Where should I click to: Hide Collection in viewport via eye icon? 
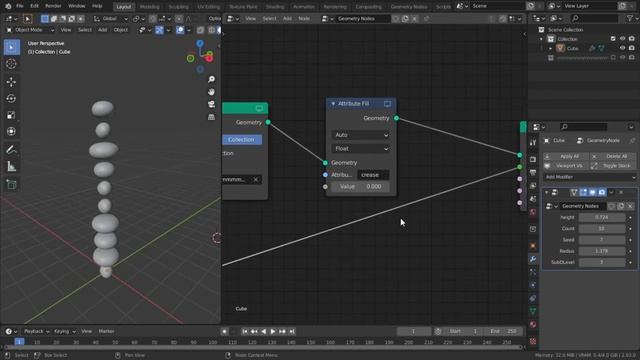tap(622, 39)
